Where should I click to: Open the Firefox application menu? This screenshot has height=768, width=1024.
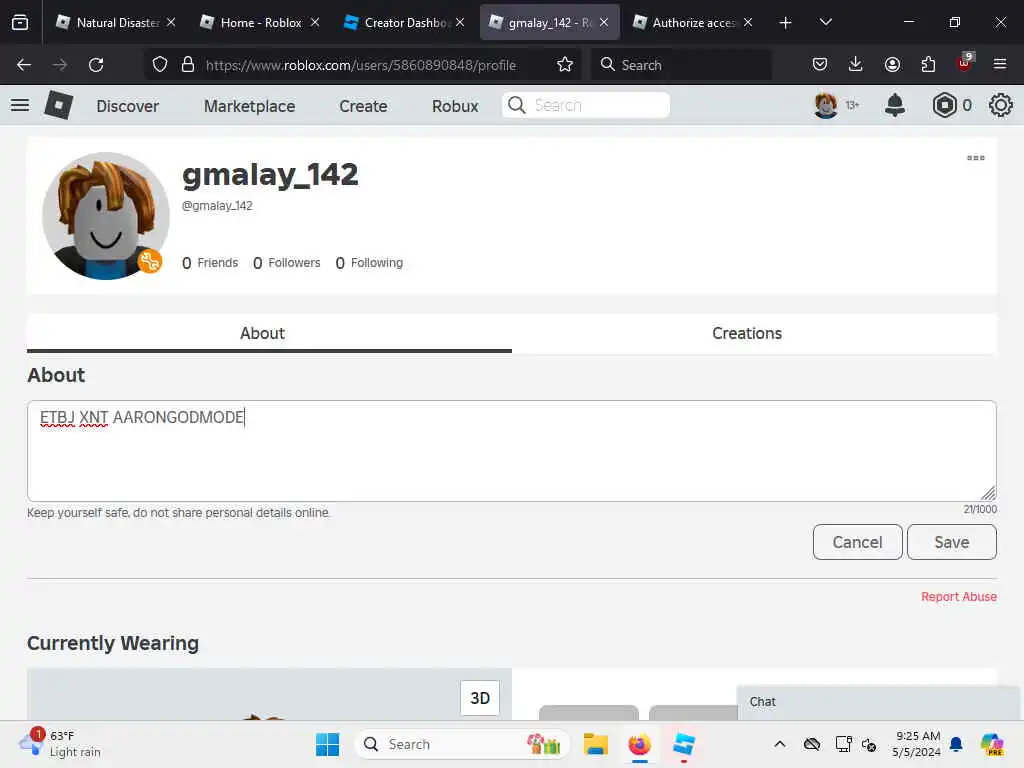(1000, 64)
